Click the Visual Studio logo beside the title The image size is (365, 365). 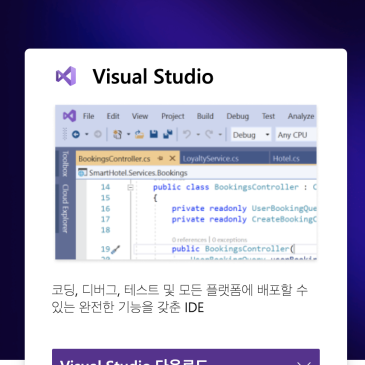[66, 76]
